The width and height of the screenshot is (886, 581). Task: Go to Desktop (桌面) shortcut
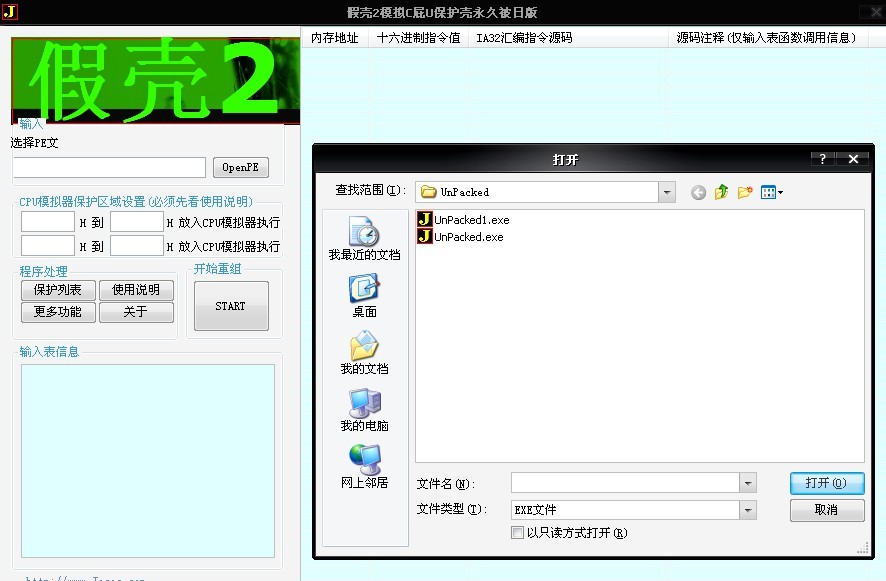pyautogui.click(x=364, y=296)
